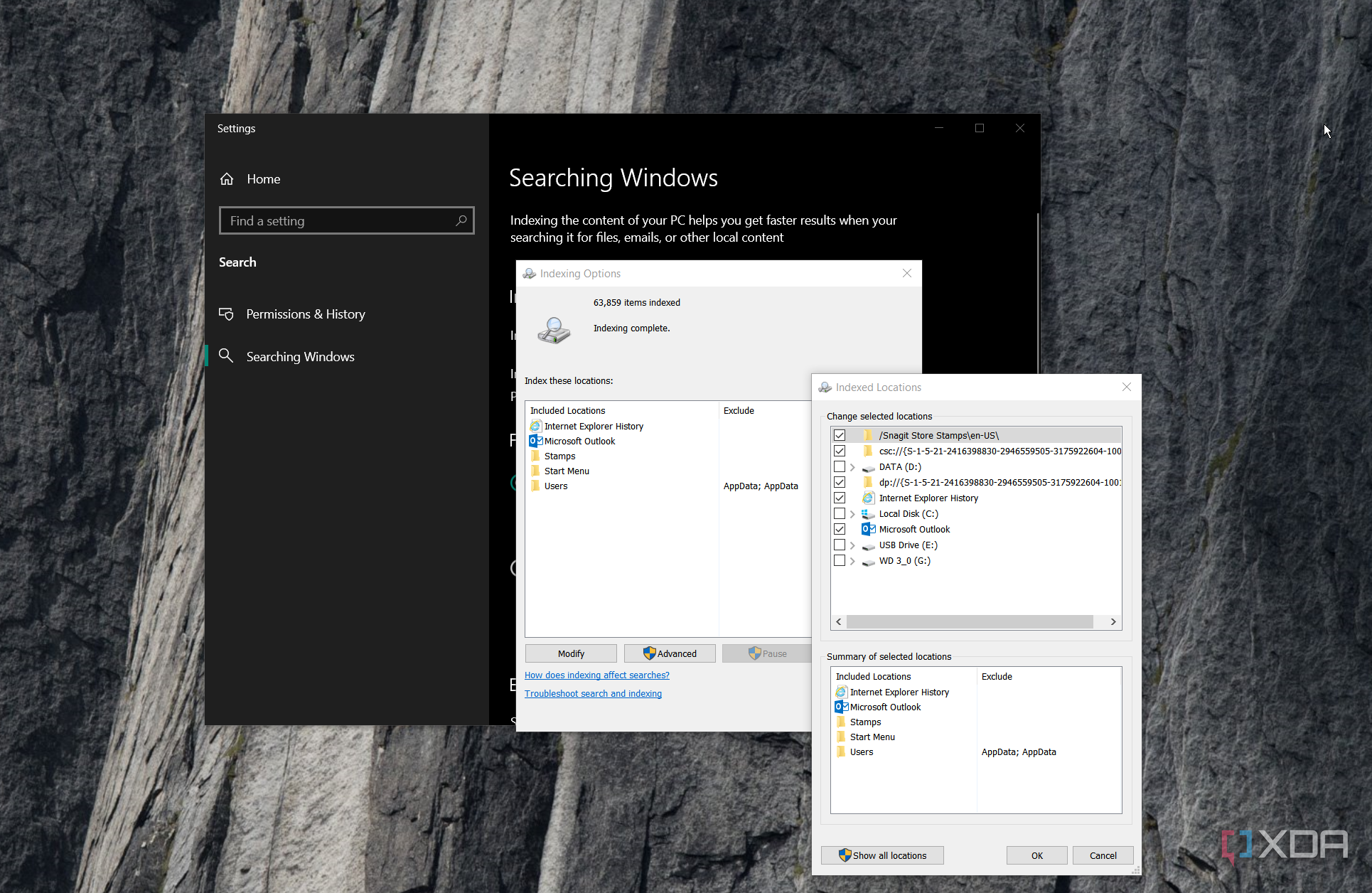Expand the USB Drive (E:) tree node
Screen dimensions: 1372x893
click(852, 545)
